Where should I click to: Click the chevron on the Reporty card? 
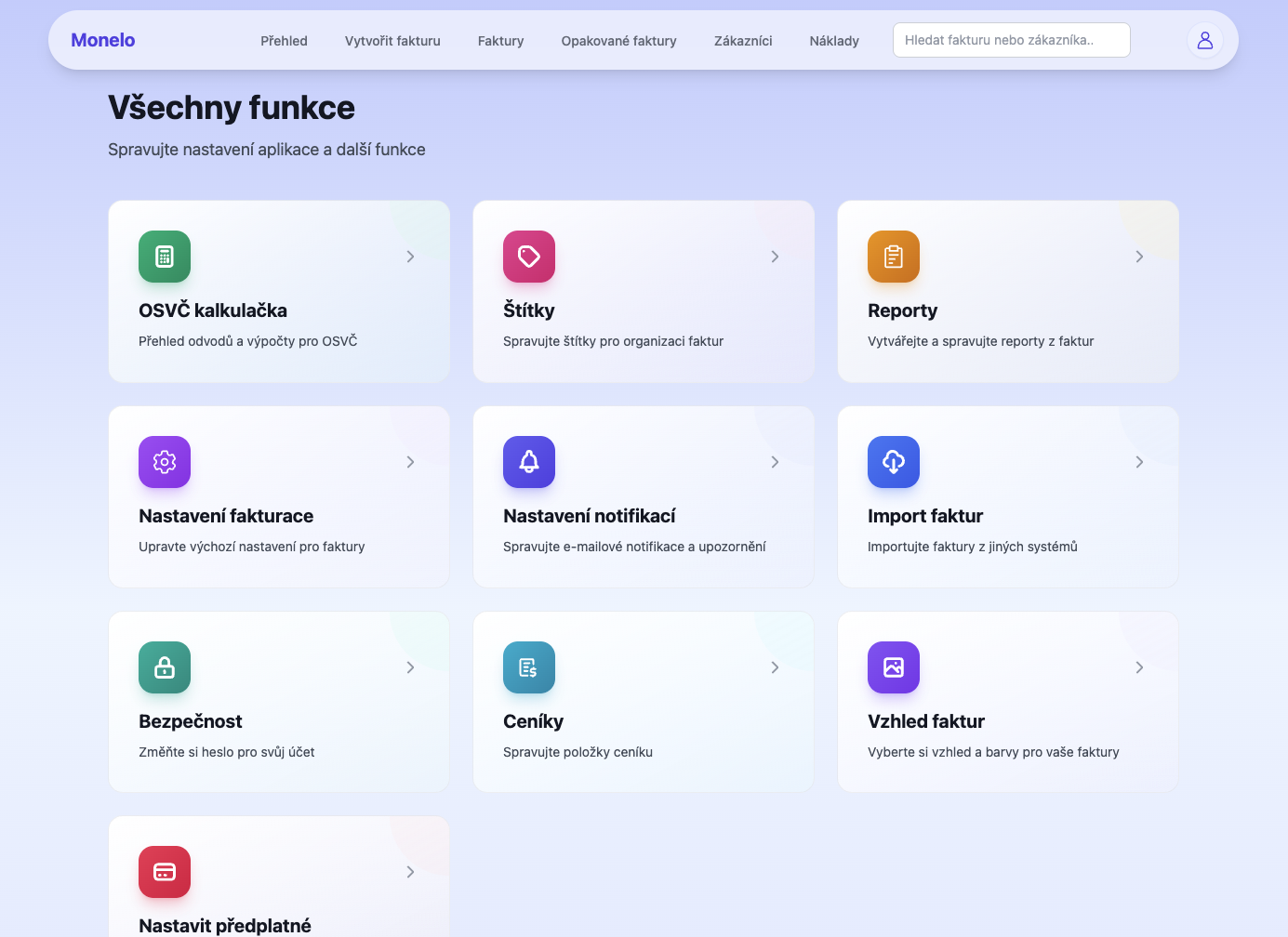1139,257
